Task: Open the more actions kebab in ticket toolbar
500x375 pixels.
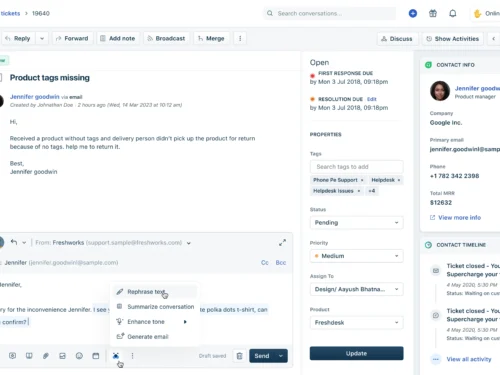Action: [x=240, y=38]
